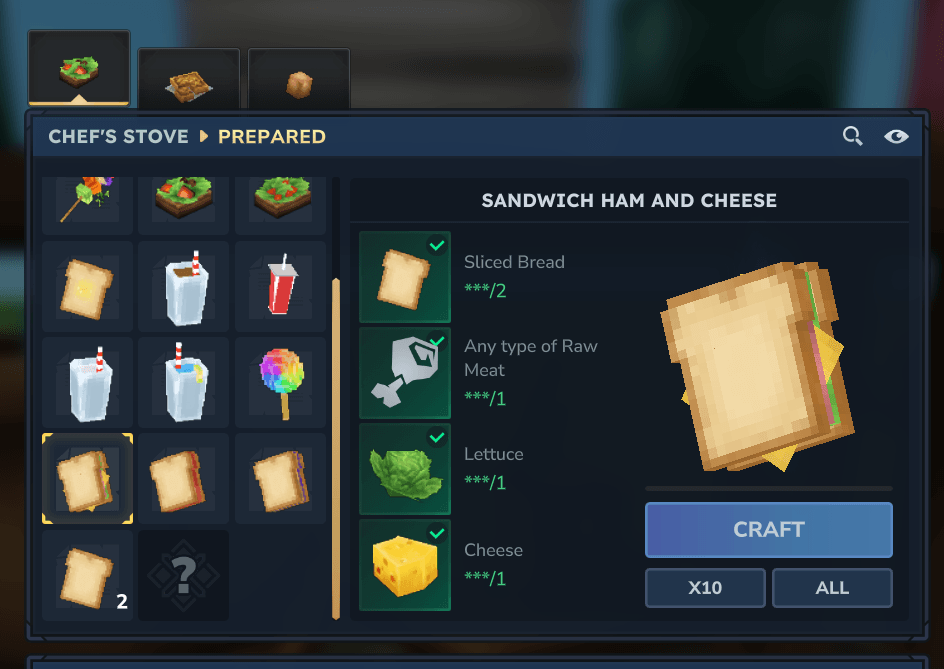944x669 pixels.
Task: Open the brown nugget category tab
Action: click(299, 79)
